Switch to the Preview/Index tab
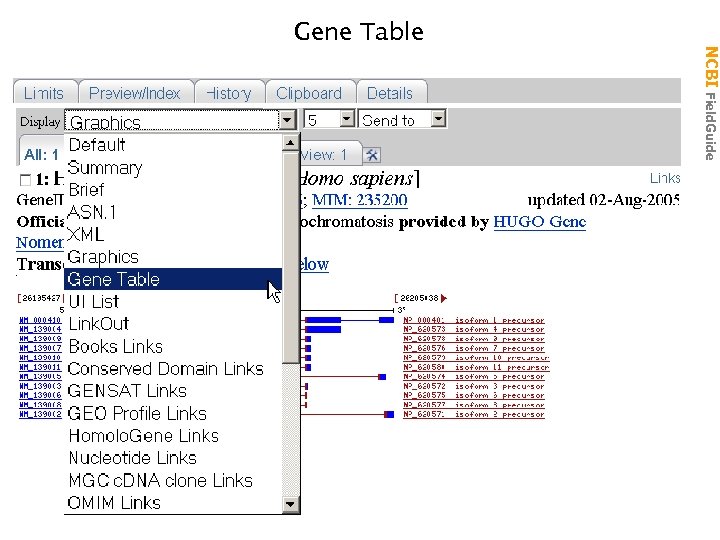 [134, 93]
